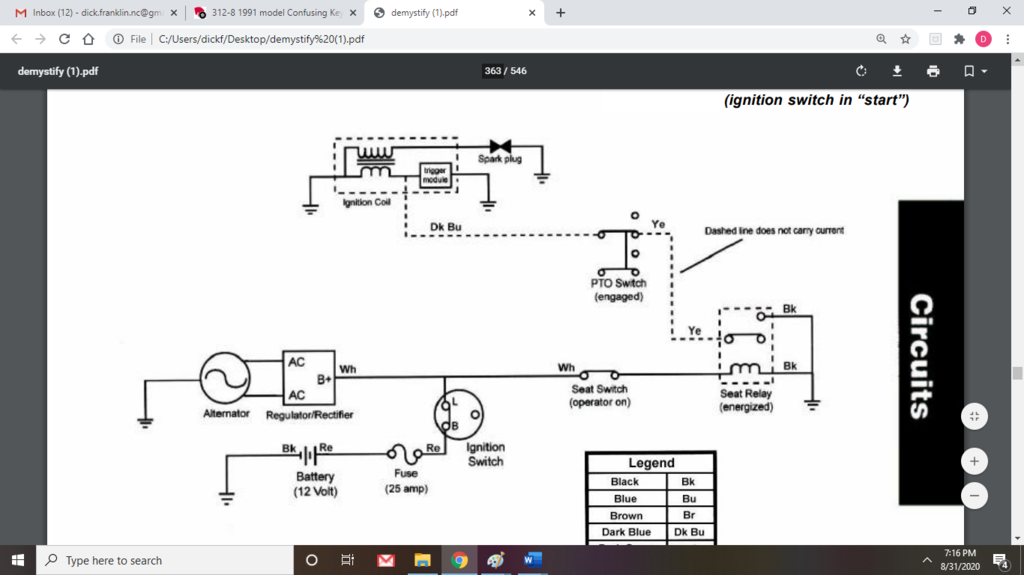Switch to the 312-8 1991 model tab
Image resolution: width=1024 pixels, height=575 pixels.
(x=275, y=12)
